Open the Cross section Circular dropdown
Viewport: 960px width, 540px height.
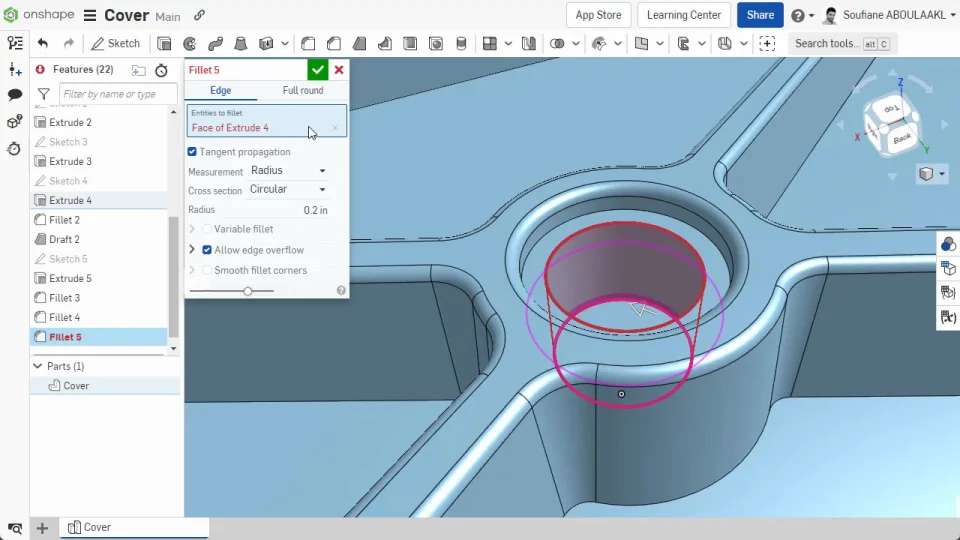pos(288,190)
